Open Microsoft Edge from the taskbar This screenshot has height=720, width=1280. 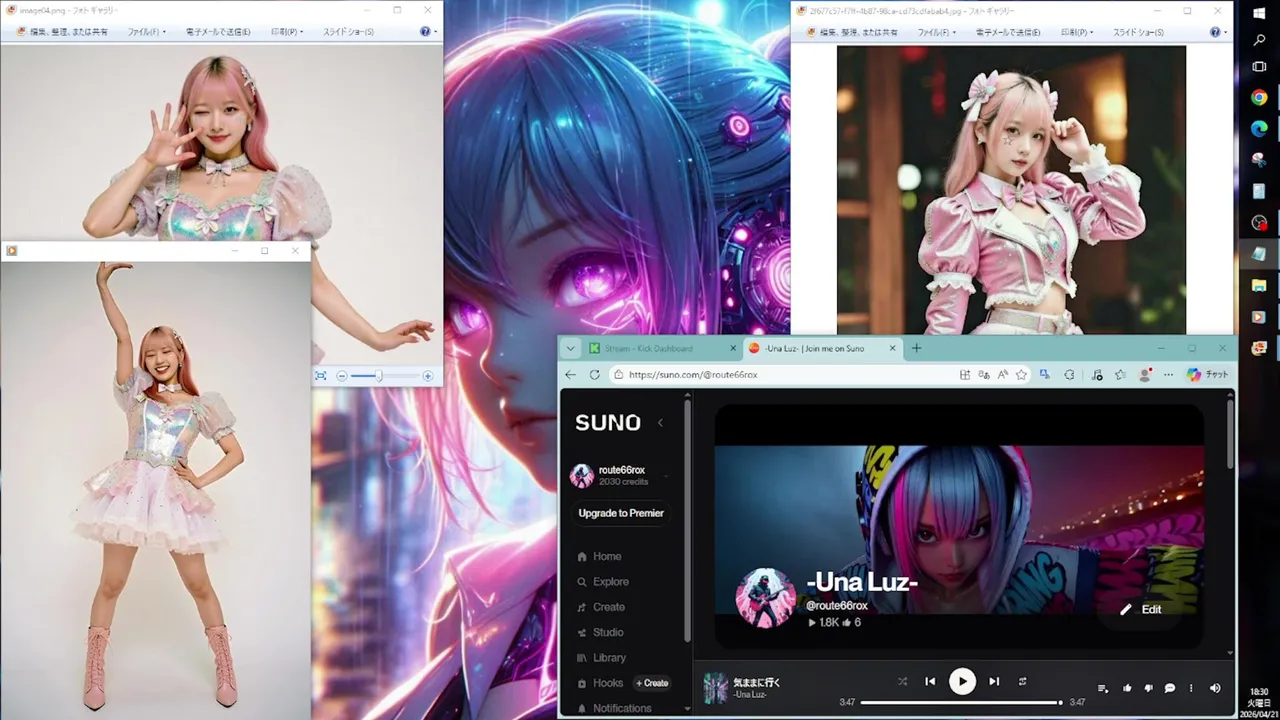tap(1259, 129)
